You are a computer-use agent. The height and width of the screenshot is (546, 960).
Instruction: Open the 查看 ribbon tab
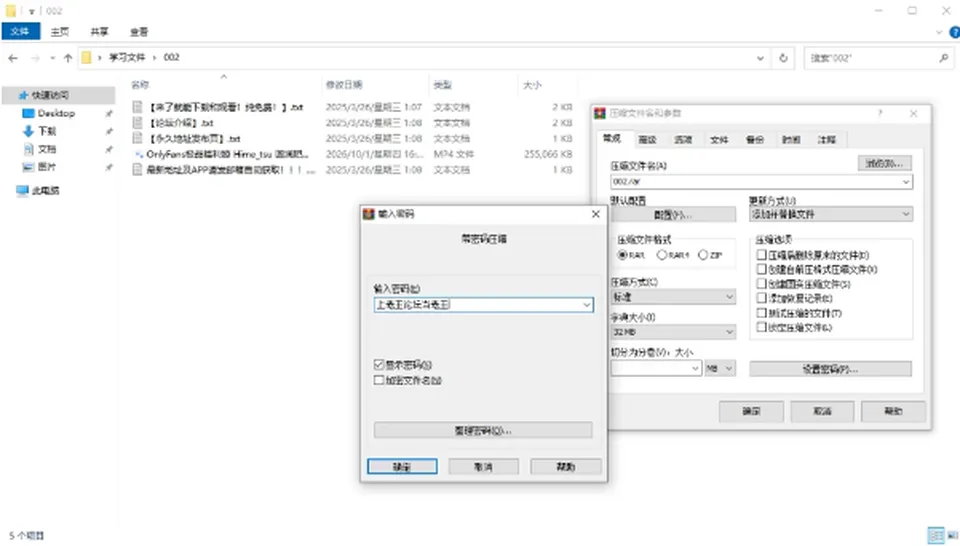click(139, 32)
